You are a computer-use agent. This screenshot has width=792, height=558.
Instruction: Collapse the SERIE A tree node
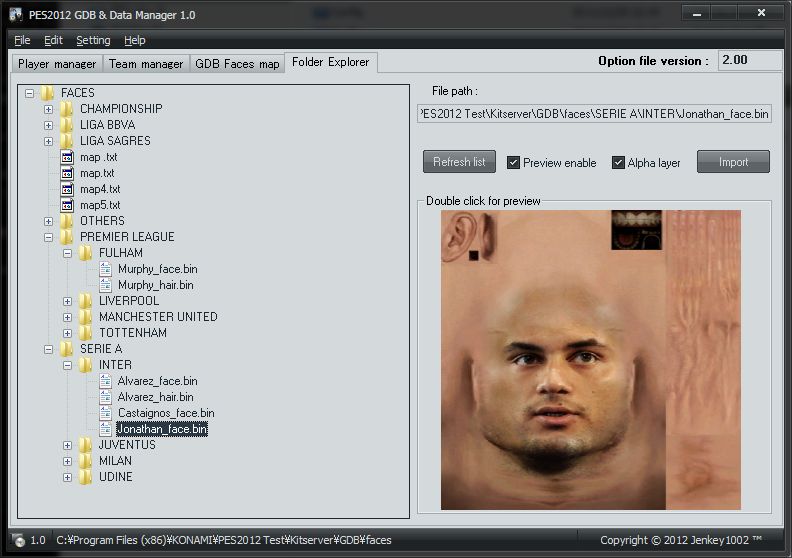[49, 349]
